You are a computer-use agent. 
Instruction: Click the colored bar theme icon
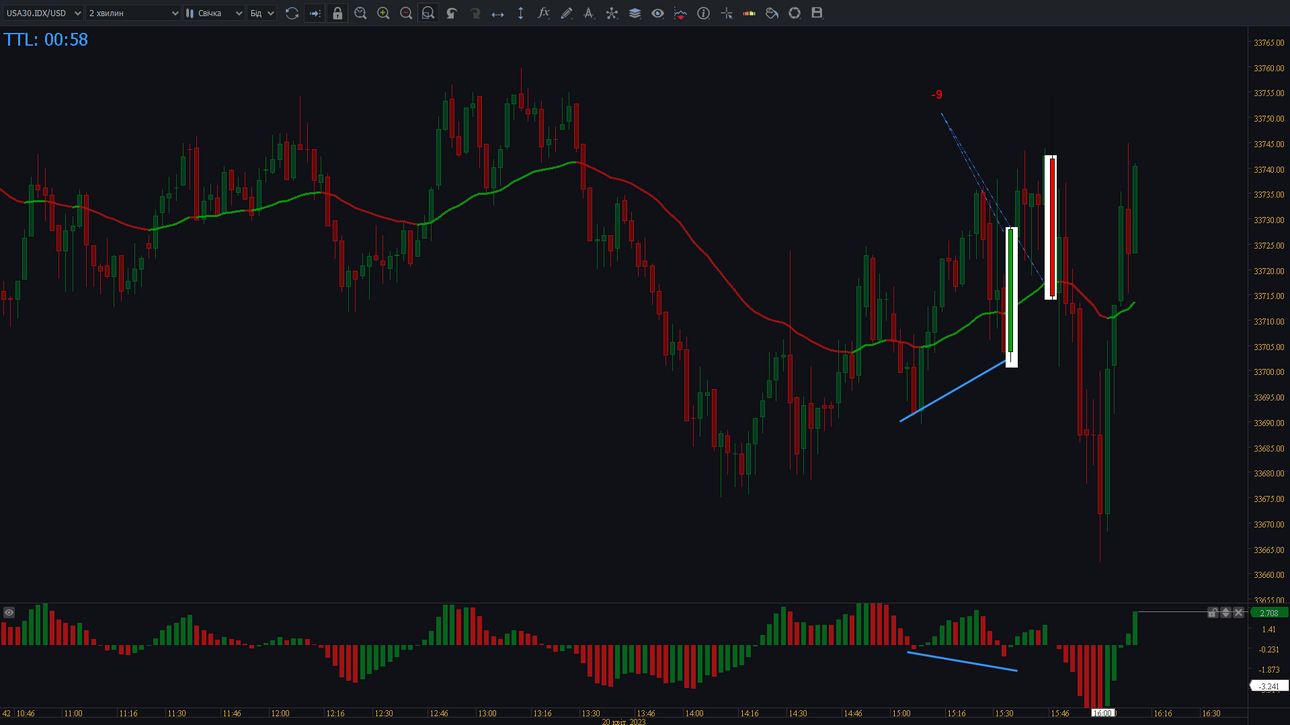tap(749, 13)
